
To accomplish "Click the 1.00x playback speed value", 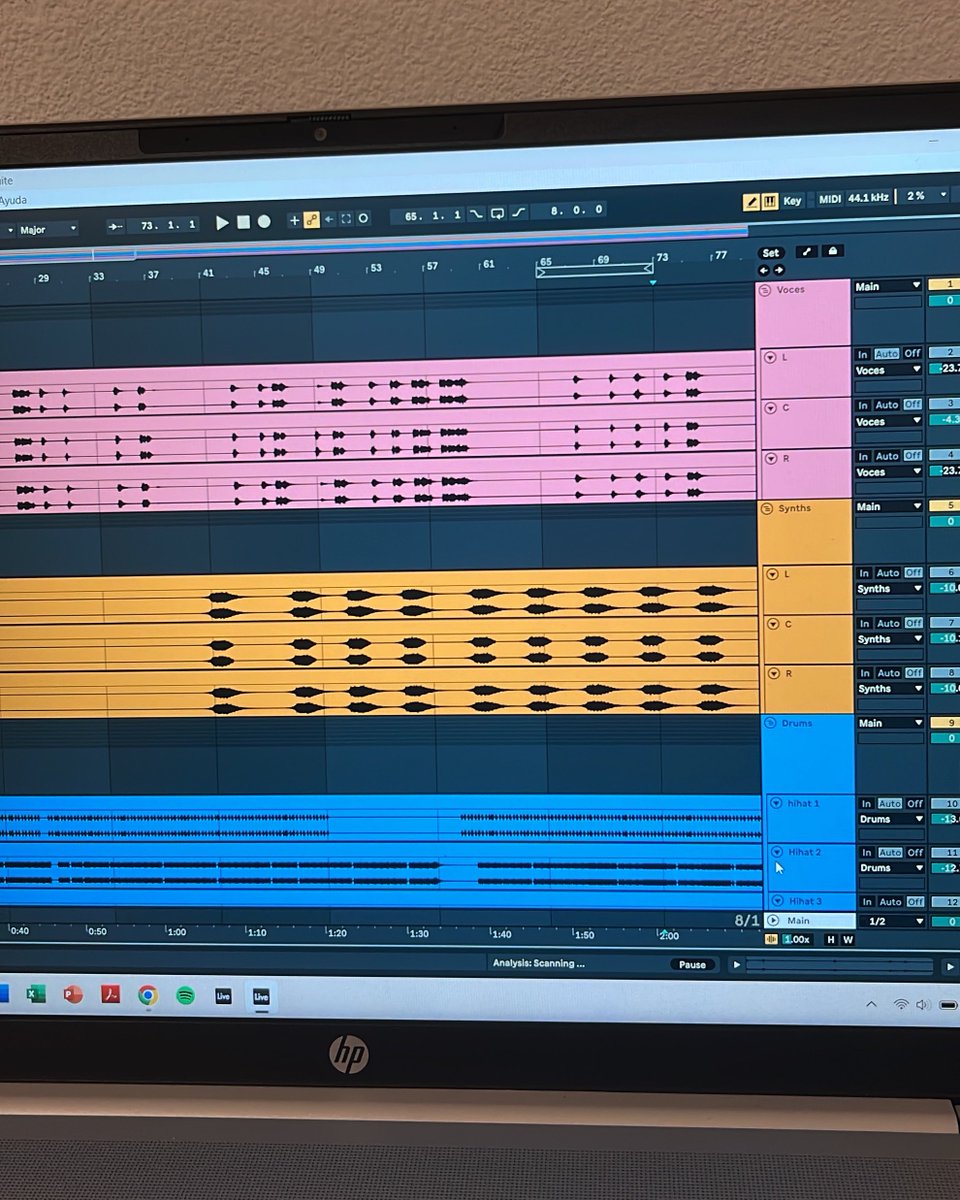I will (x=797, y=940).
